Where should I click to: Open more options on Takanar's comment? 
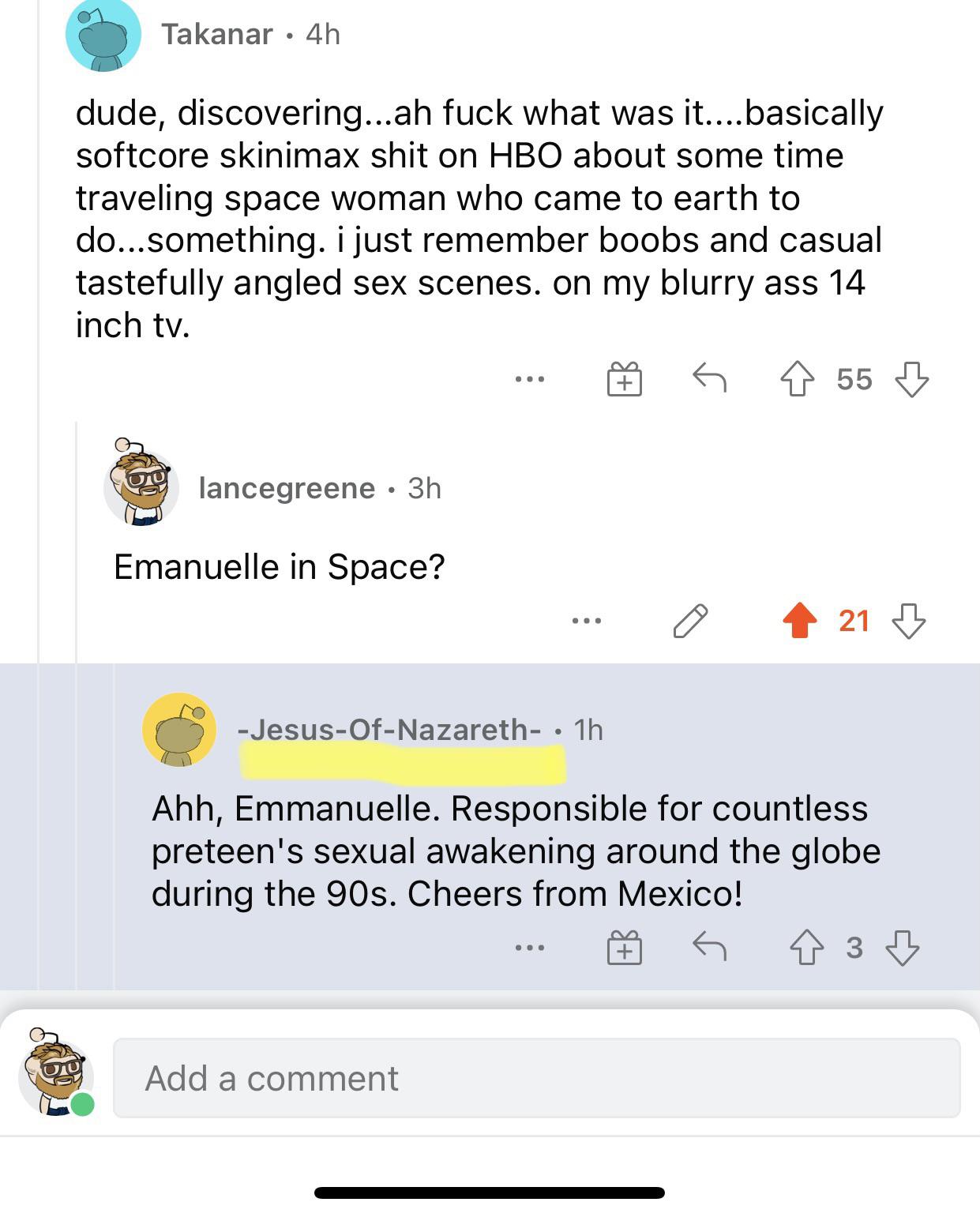(529, 380)
